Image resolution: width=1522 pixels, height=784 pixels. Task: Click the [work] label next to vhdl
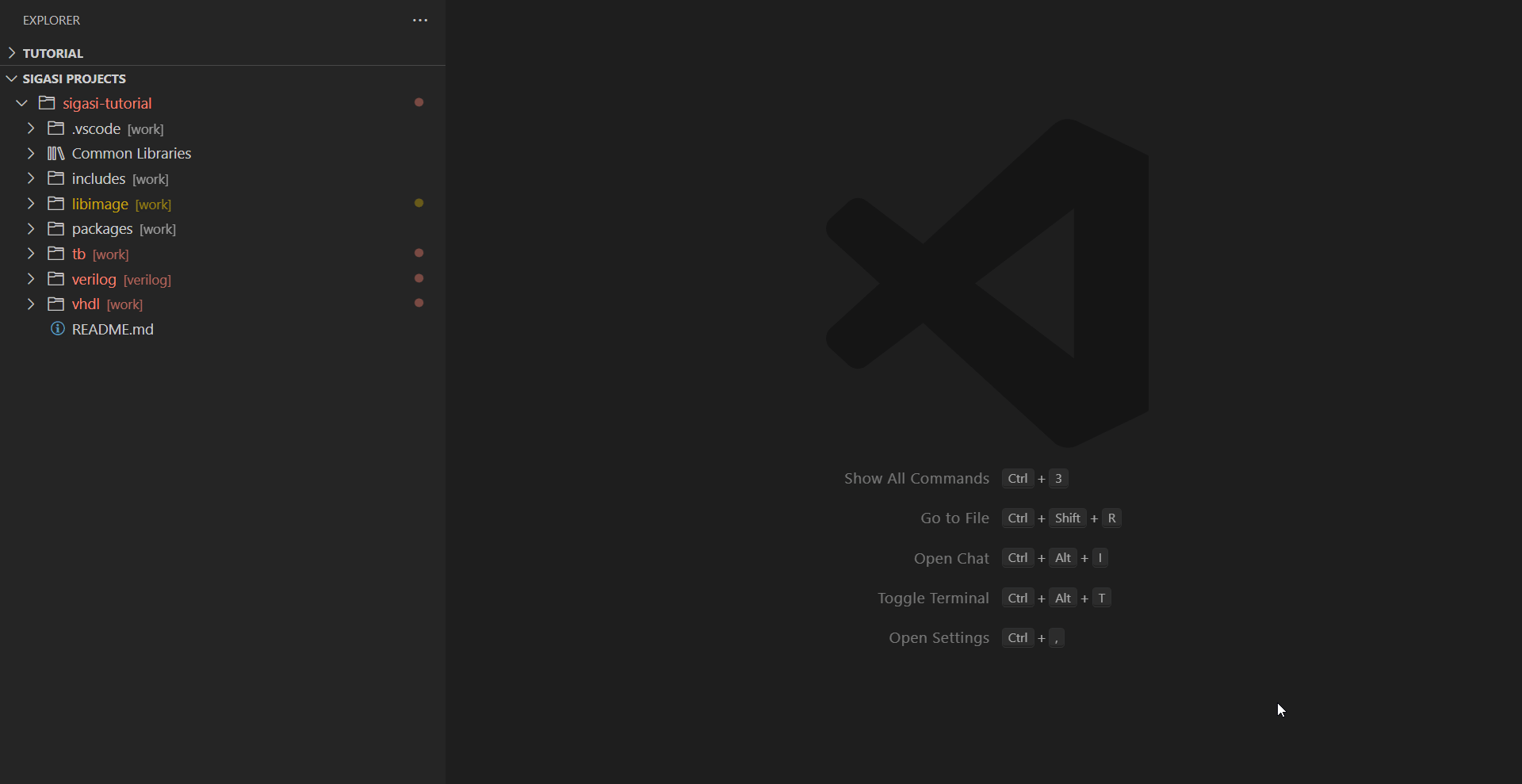pos(125,304)
